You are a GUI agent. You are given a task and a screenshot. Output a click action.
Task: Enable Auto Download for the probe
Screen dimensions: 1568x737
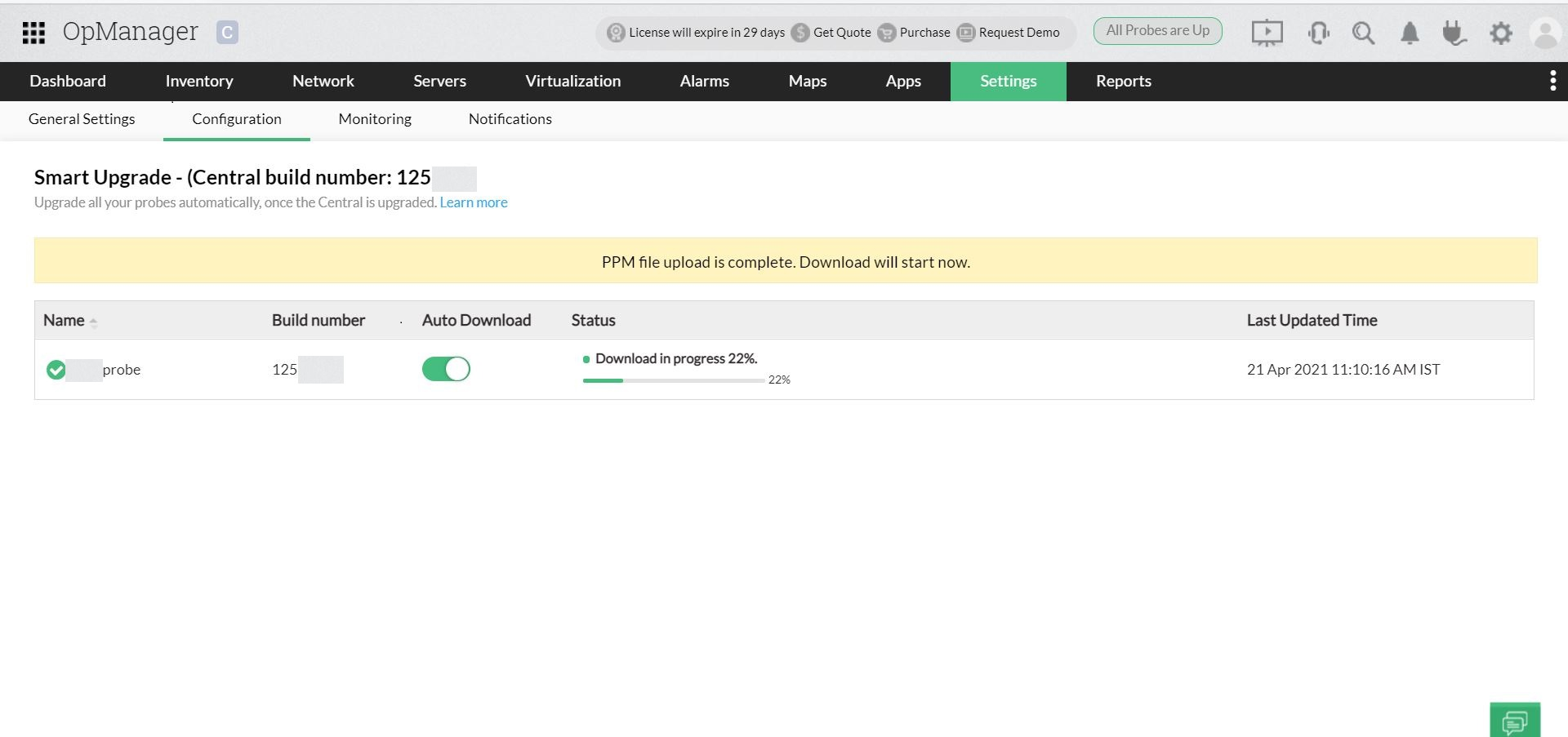click(x=446, y=369)
